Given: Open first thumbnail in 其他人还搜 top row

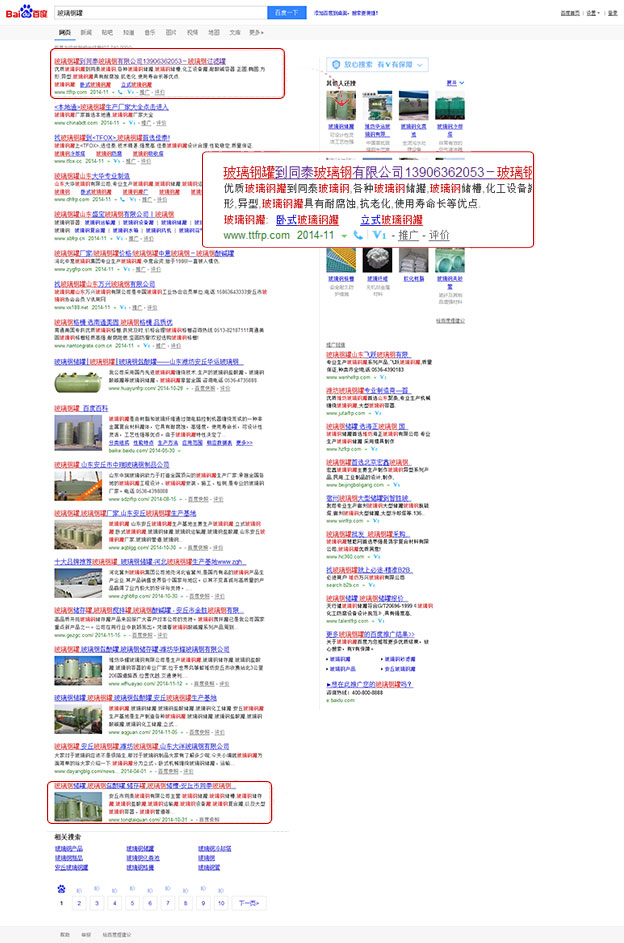Looking at the screenshot, I should tap(341, 105).
